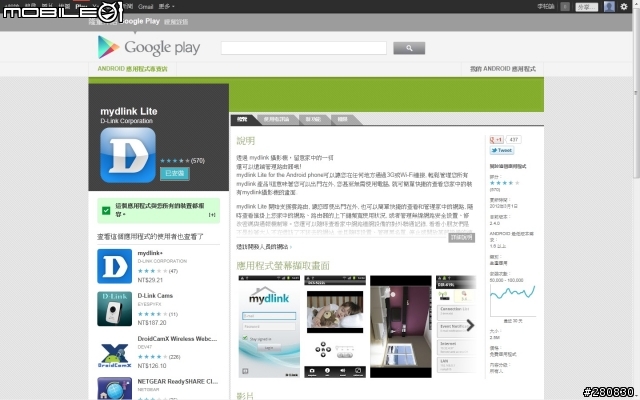Expand compatible devices list with [+]

pyautogui.click(x=212, y=215)
